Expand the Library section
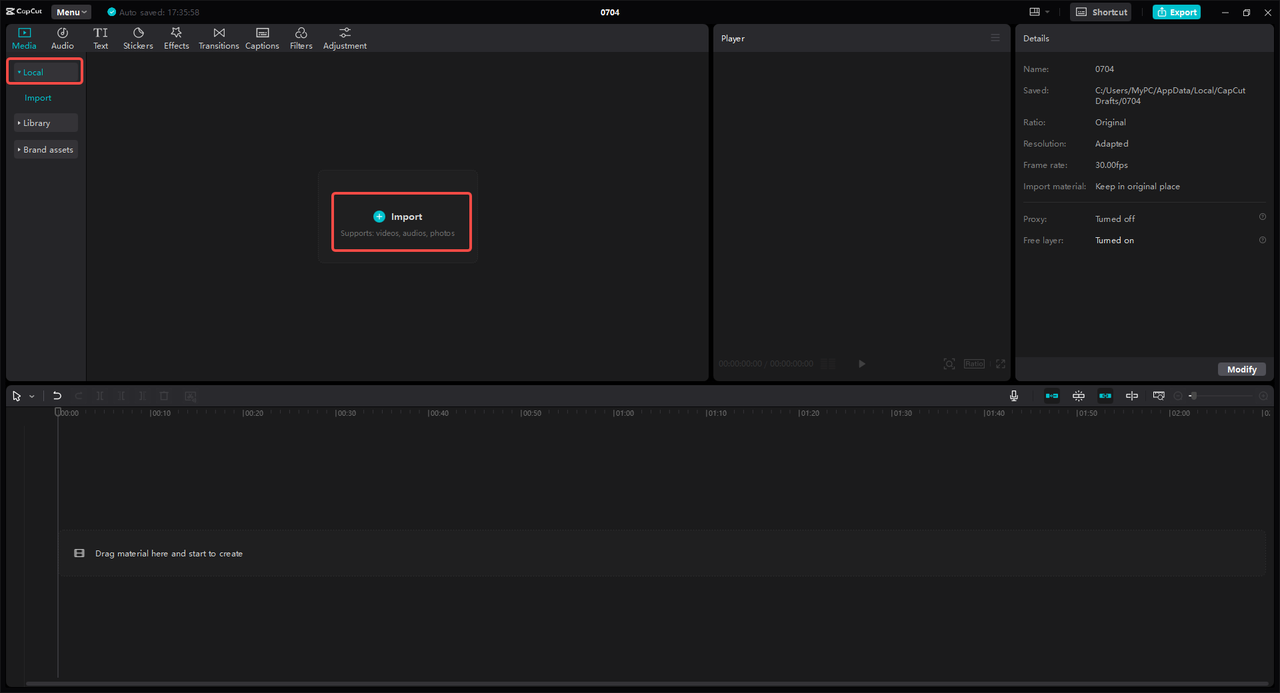 tap(45, 123)
